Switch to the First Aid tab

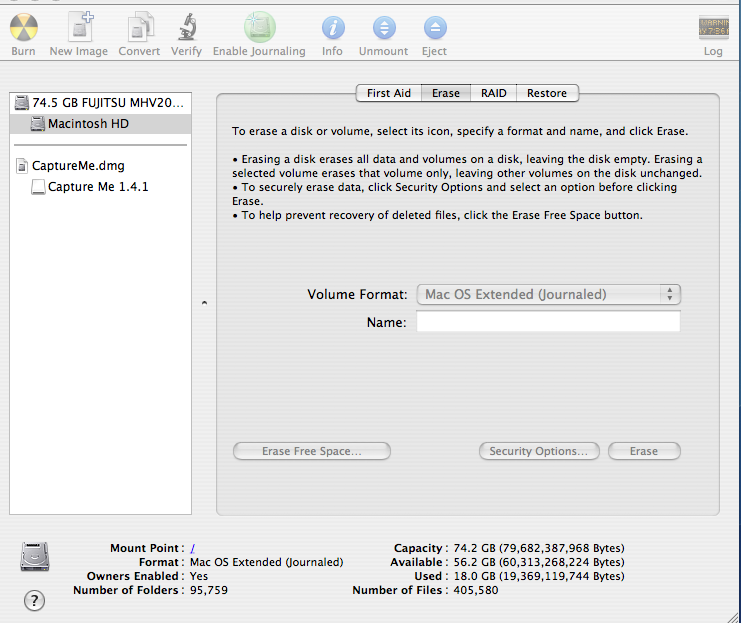[388, 93]
